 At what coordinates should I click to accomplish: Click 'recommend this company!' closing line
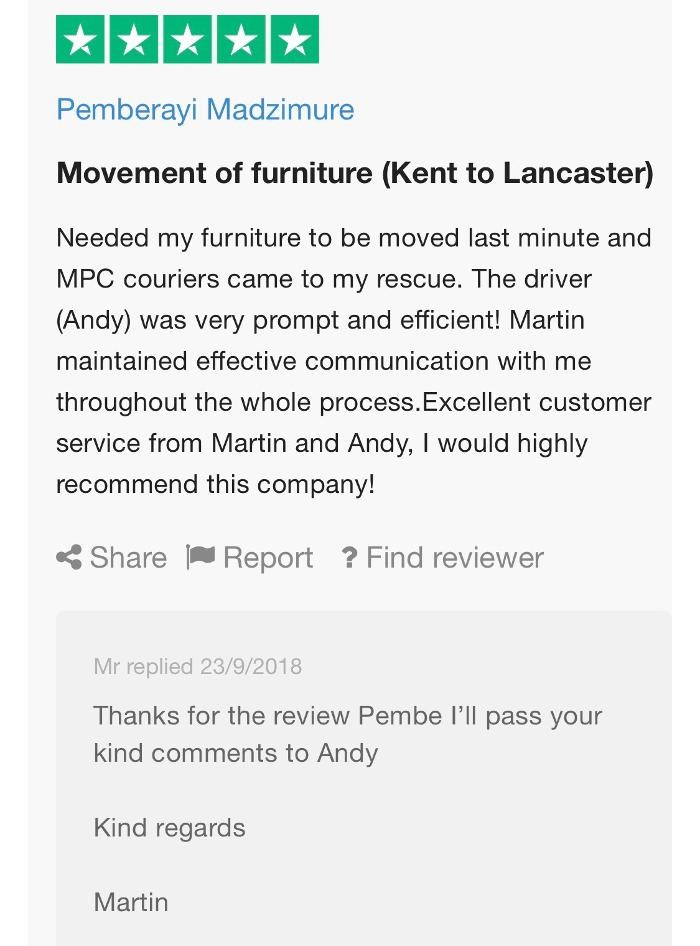coord(215,485)
